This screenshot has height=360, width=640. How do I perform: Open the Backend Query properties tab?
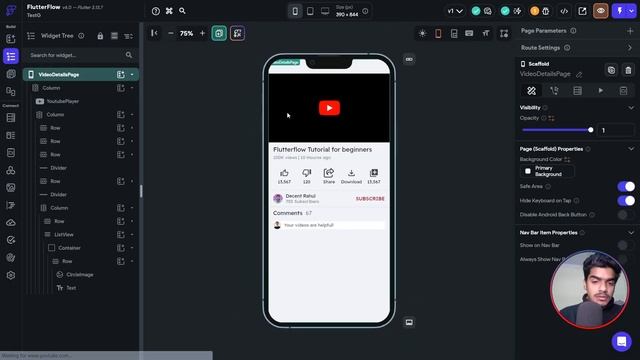(577, 91)
